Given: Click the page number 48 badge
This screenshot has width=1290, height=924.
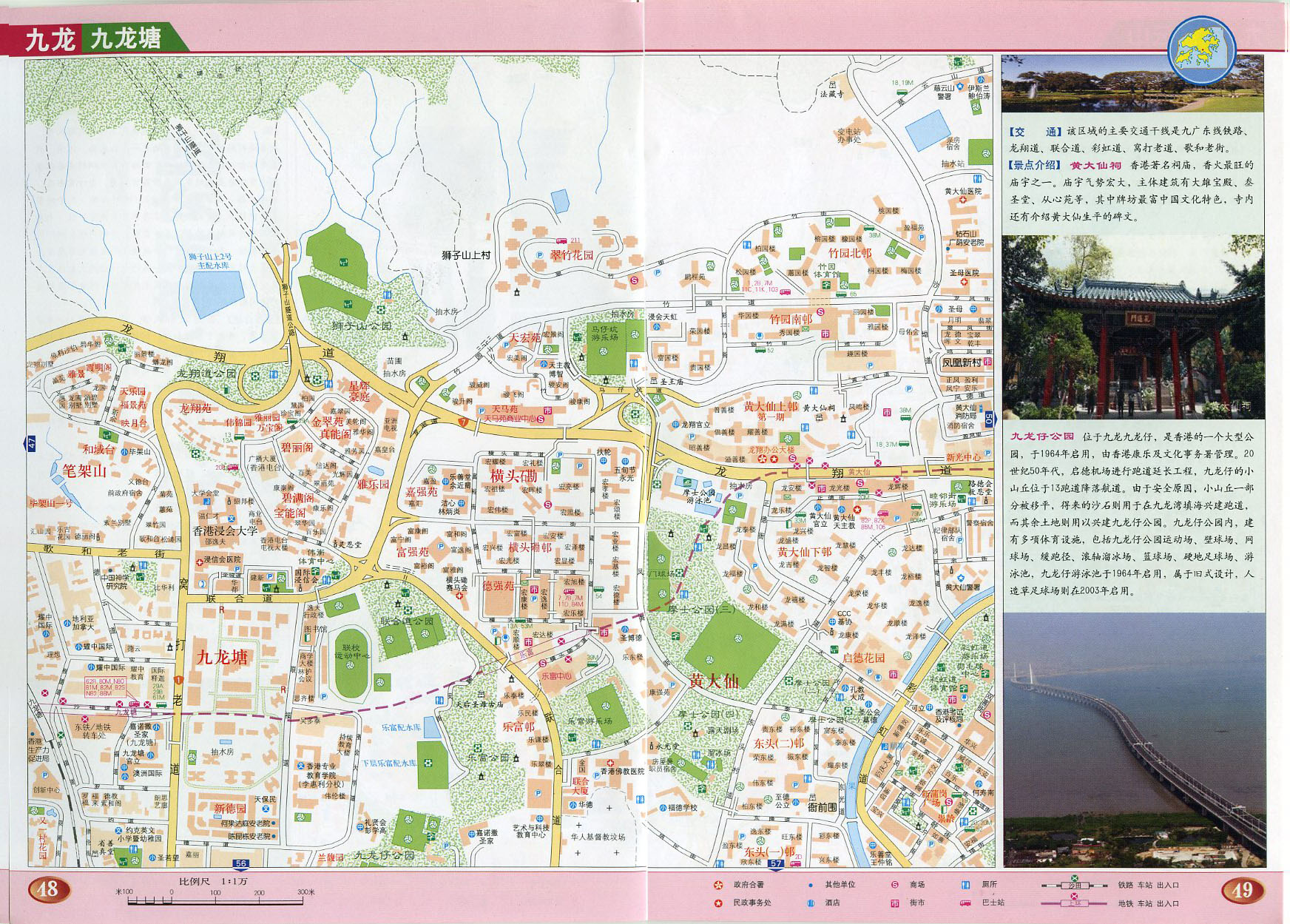Looking at the screenshot, I should tap(48, 889).
